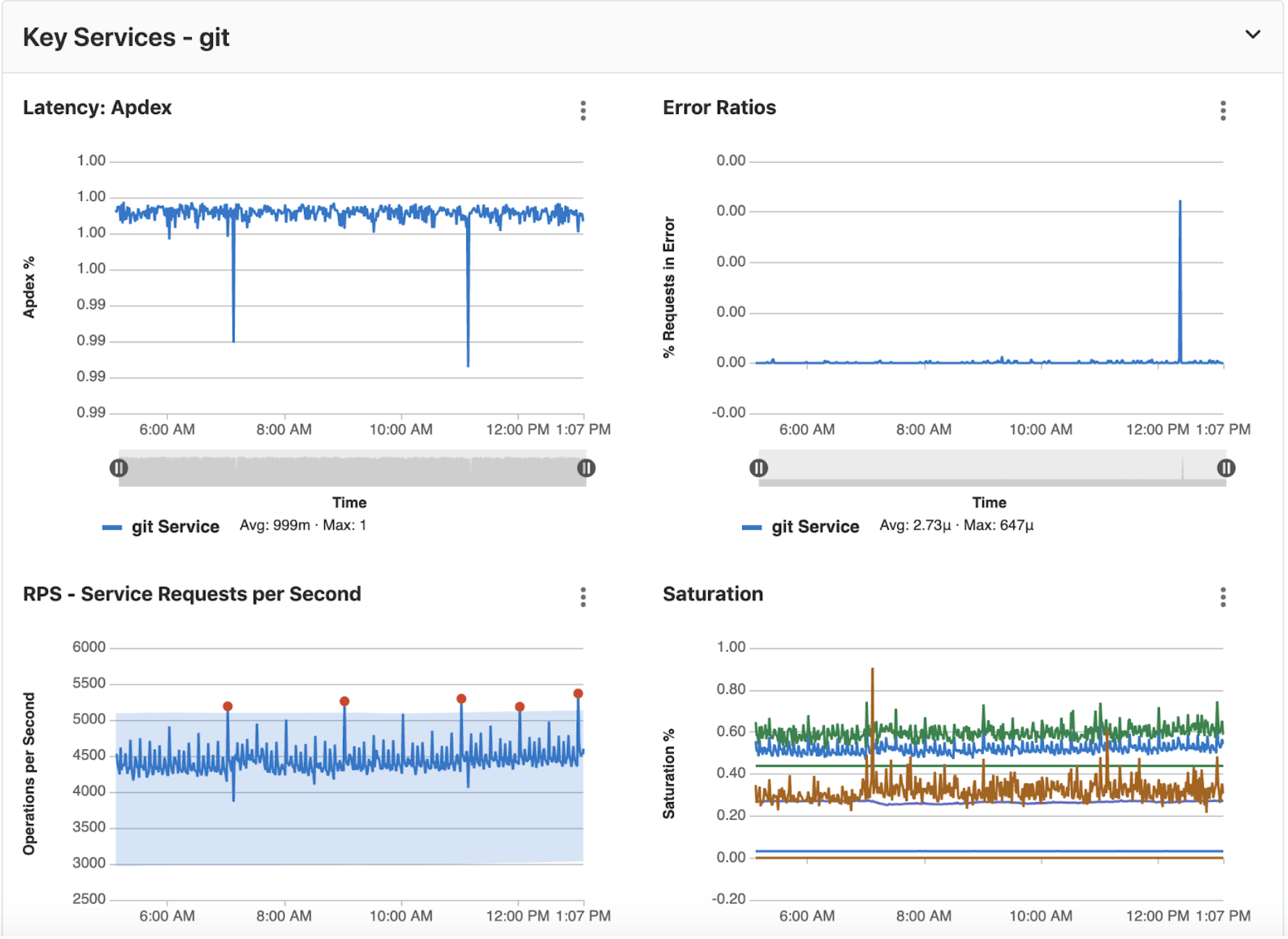Click the left pause handle under the Apdex chart

pyautogui.click(x=118, y=467)
